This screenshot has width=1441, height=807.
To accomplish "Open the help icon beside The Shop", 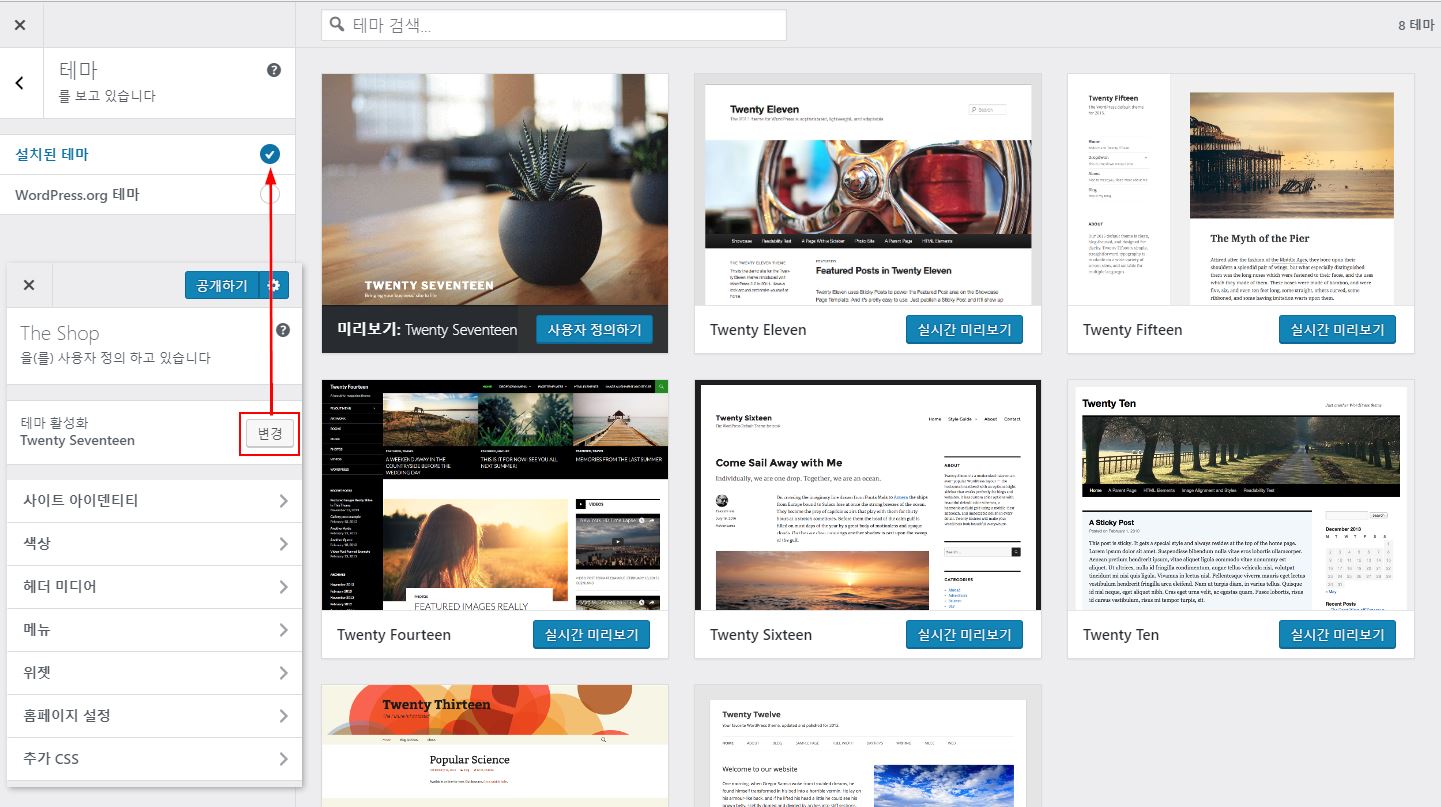I will coord(283,330).
